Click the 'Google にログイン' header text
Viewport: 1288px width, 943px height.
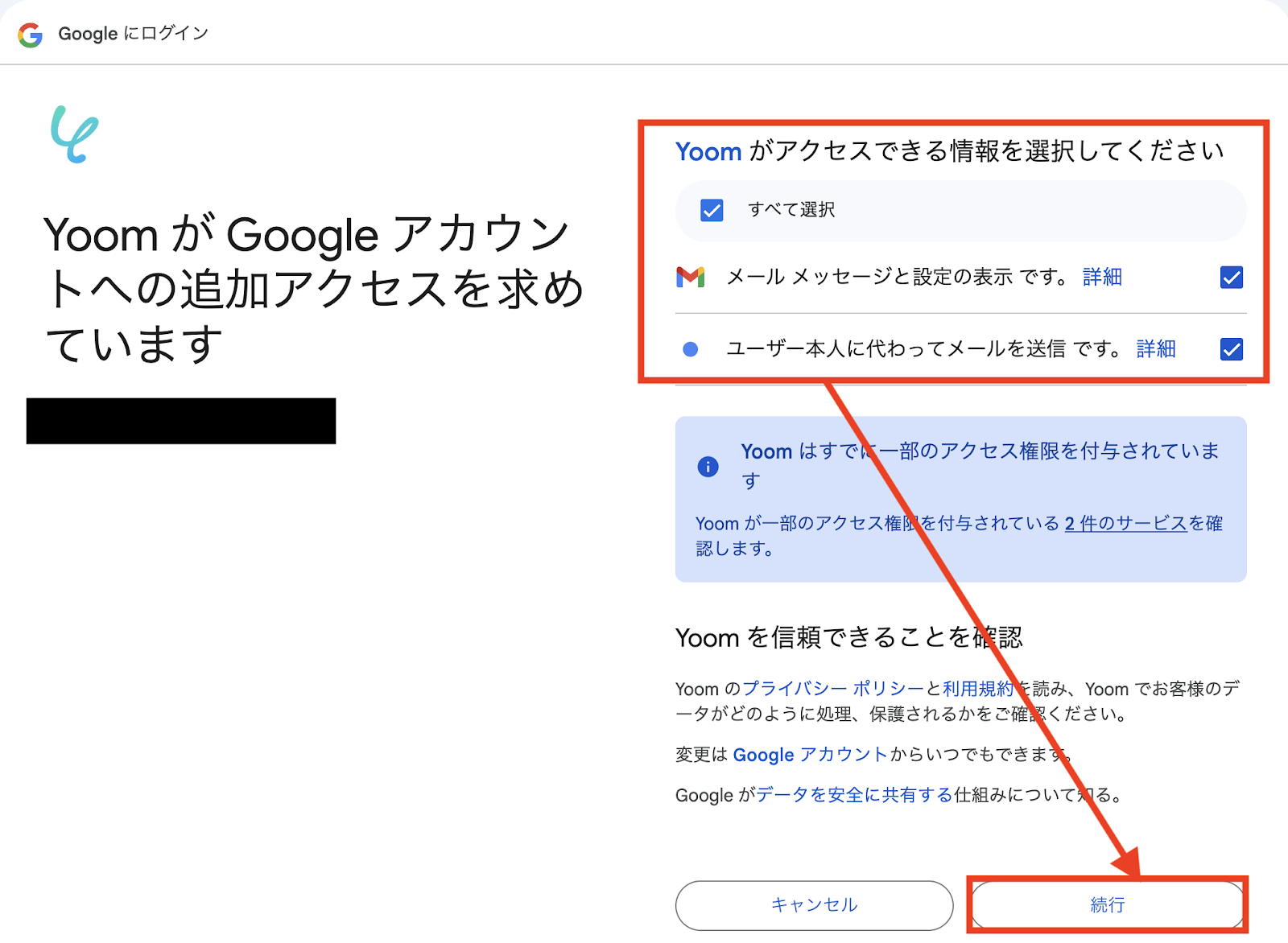click(x=134, y=34)
